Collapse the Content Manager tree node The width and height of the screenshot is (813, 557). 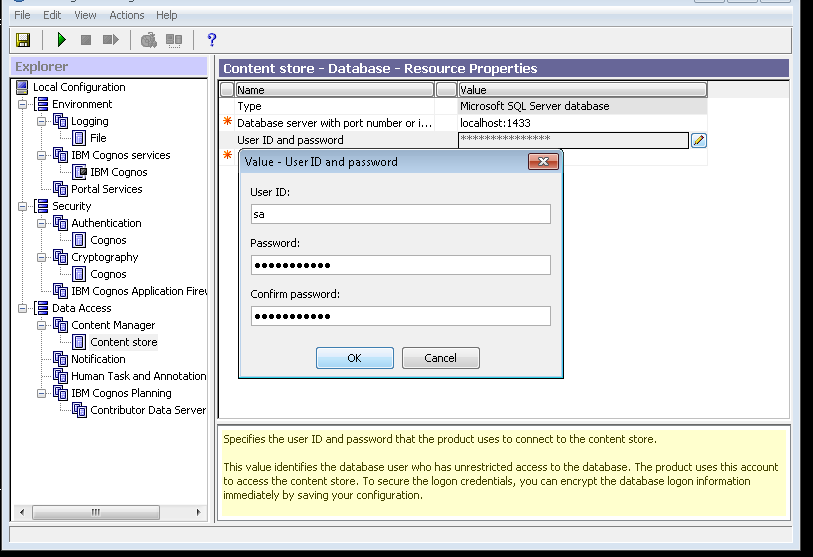click(41, 325)
